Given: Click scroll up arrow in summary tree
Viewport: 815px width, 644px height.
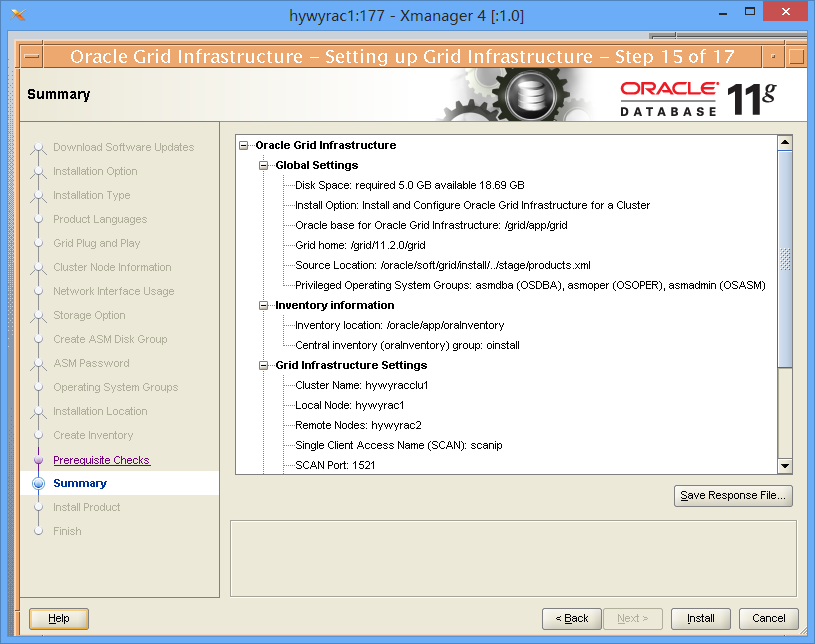Looking at the screenshot, I should click(785, 142).
